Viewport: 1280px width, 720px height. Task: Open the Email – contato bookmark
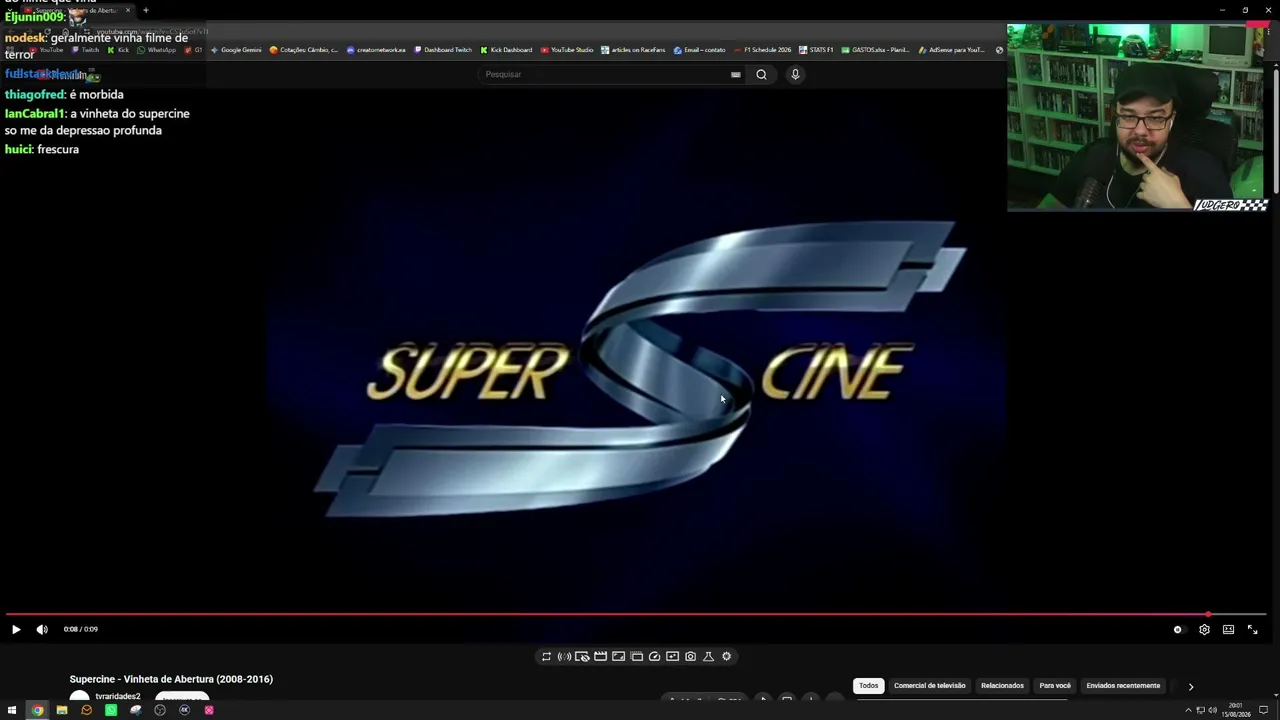pyautogui.click(x=700, y=50)
